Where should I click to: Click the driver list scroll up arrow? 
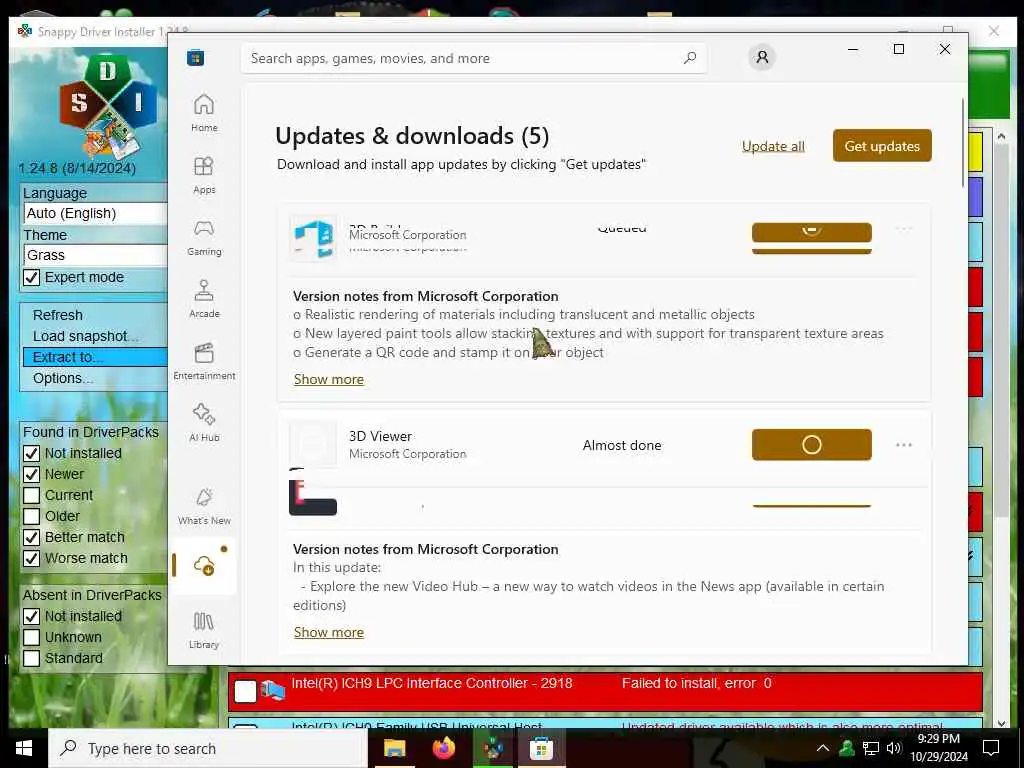pyautogui.click(x=1001, y=136)
